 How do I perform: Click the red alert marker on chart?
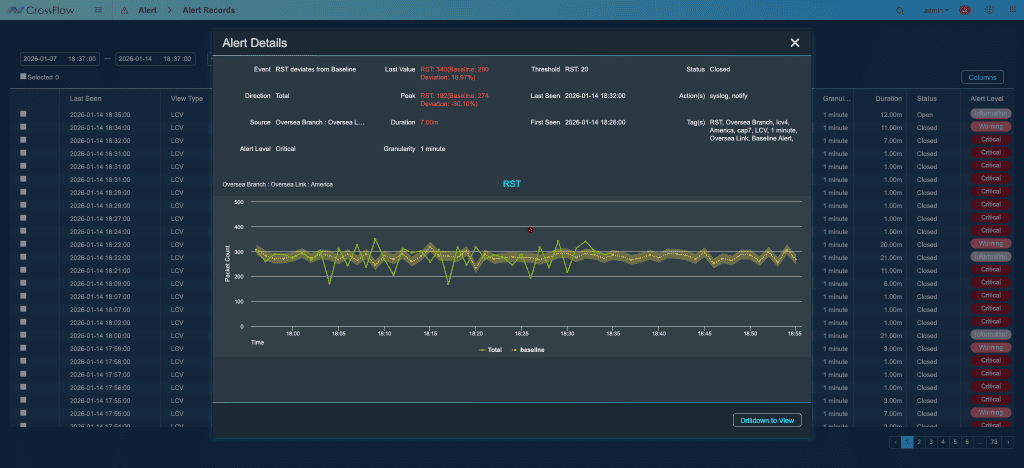click(x=530, y=230)
